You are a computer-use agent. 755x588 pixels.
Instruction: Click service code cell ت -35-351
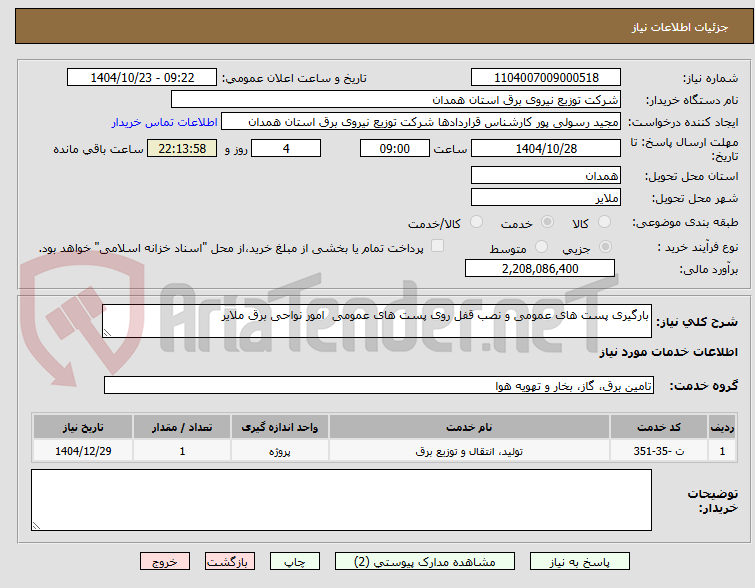[659, 451]
